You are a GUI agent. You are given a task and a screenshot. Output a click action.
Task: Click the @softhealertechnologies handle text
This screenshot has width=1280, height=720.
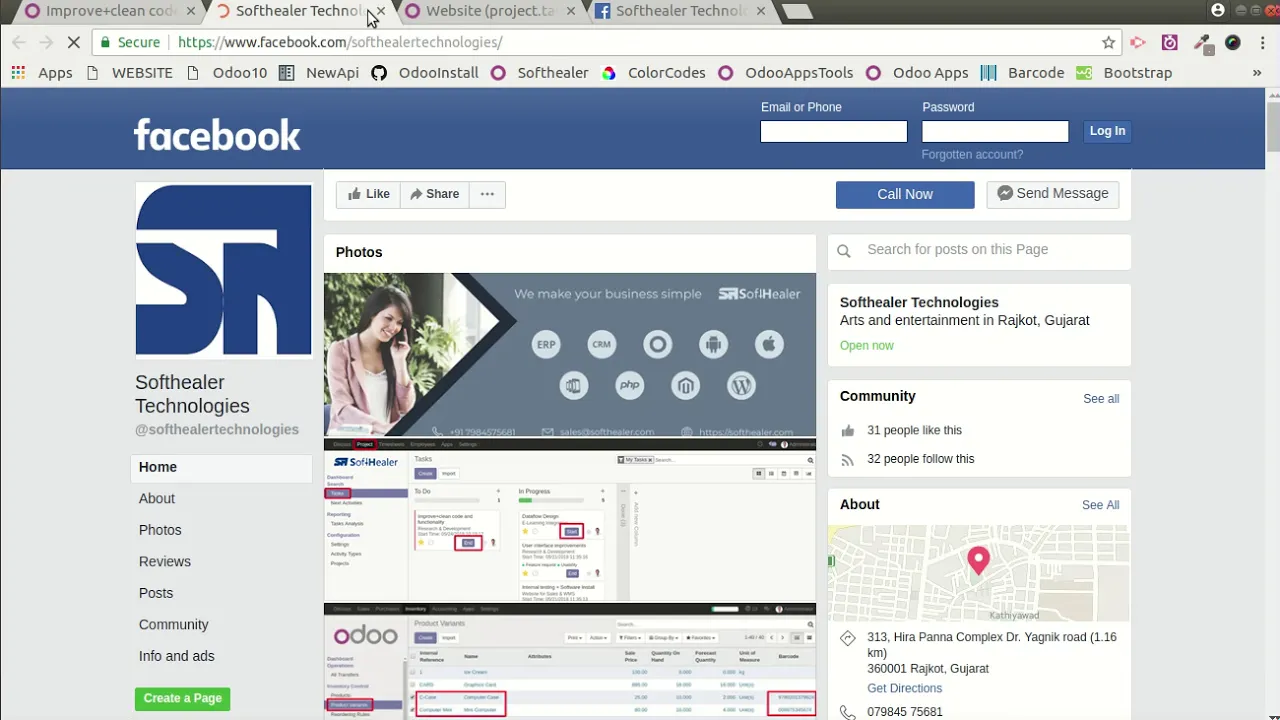(217, 429)
